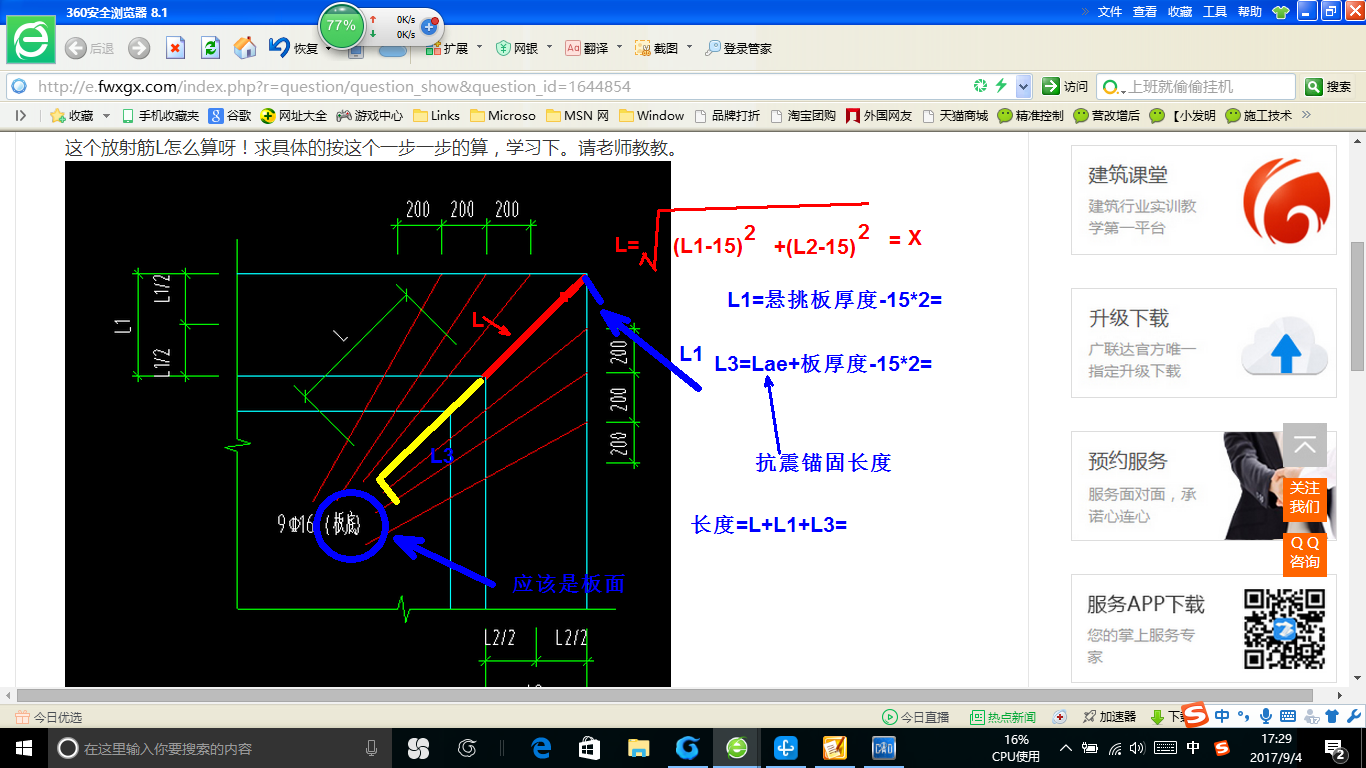This screenshot has height=768, width=1366.
Task: Click the 恢复 restore button
Action: click(x=294, y=48)
